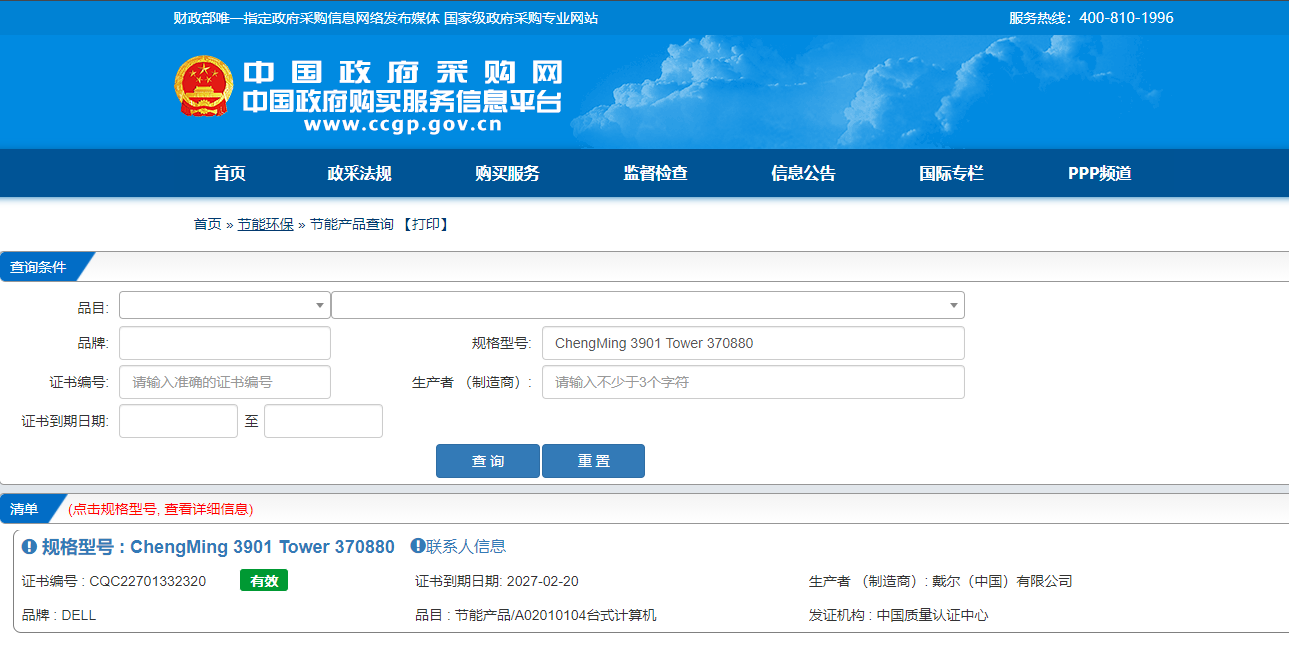Click 发证机构 : 中国质量认证中心 text
Image resolution: width=1289 pixels, height=647 pixels.
899,615
